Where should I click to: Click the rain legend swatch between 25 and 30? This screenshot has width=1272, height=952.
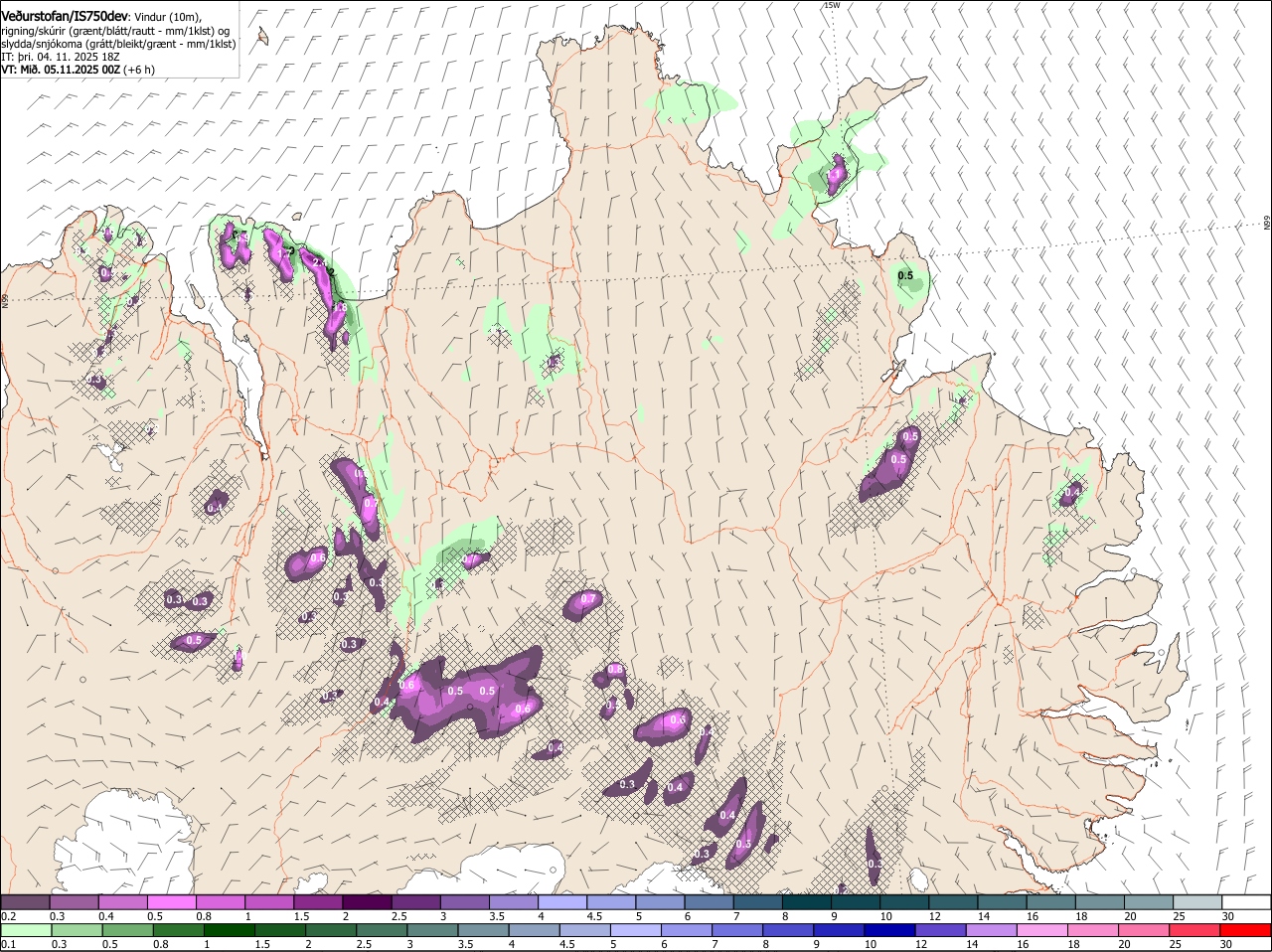click(x=1194, y=930)
